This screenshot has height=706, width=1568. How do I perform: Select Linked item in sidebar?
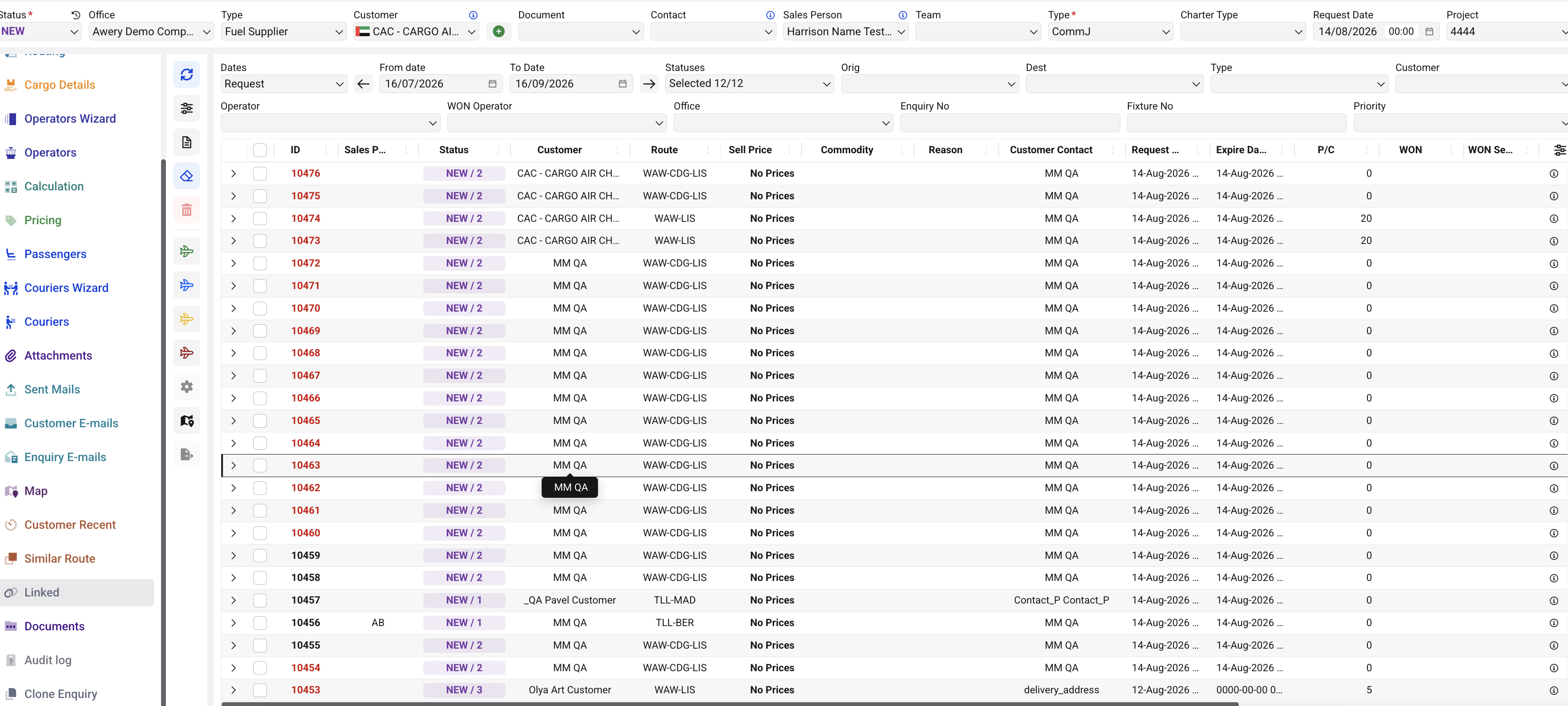click(x=77, y=593)
